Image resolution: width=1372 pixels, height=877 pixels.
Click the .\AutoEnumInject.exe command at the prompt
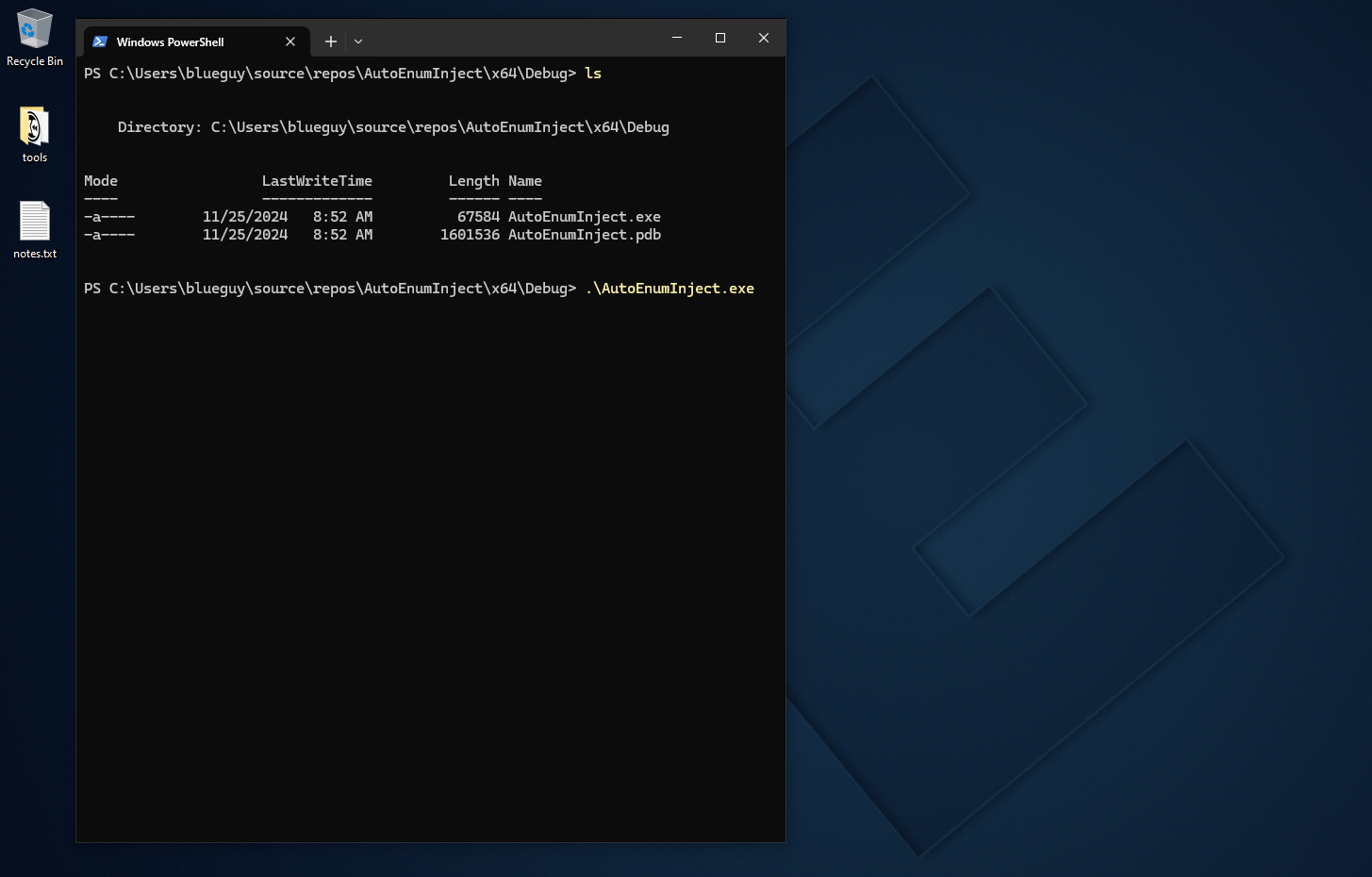[x=669, y=289]
